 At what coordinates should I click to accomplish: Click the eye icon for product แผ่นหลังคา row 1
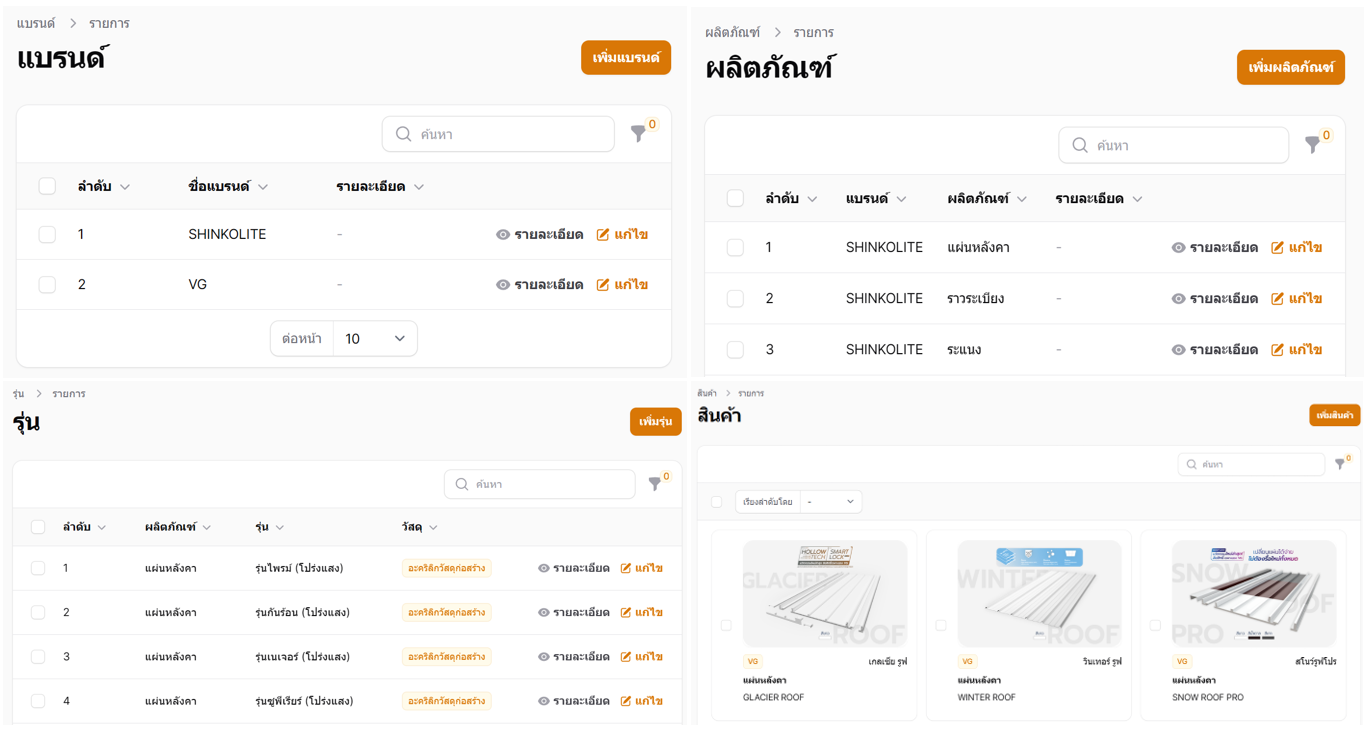click(1178, 247)
